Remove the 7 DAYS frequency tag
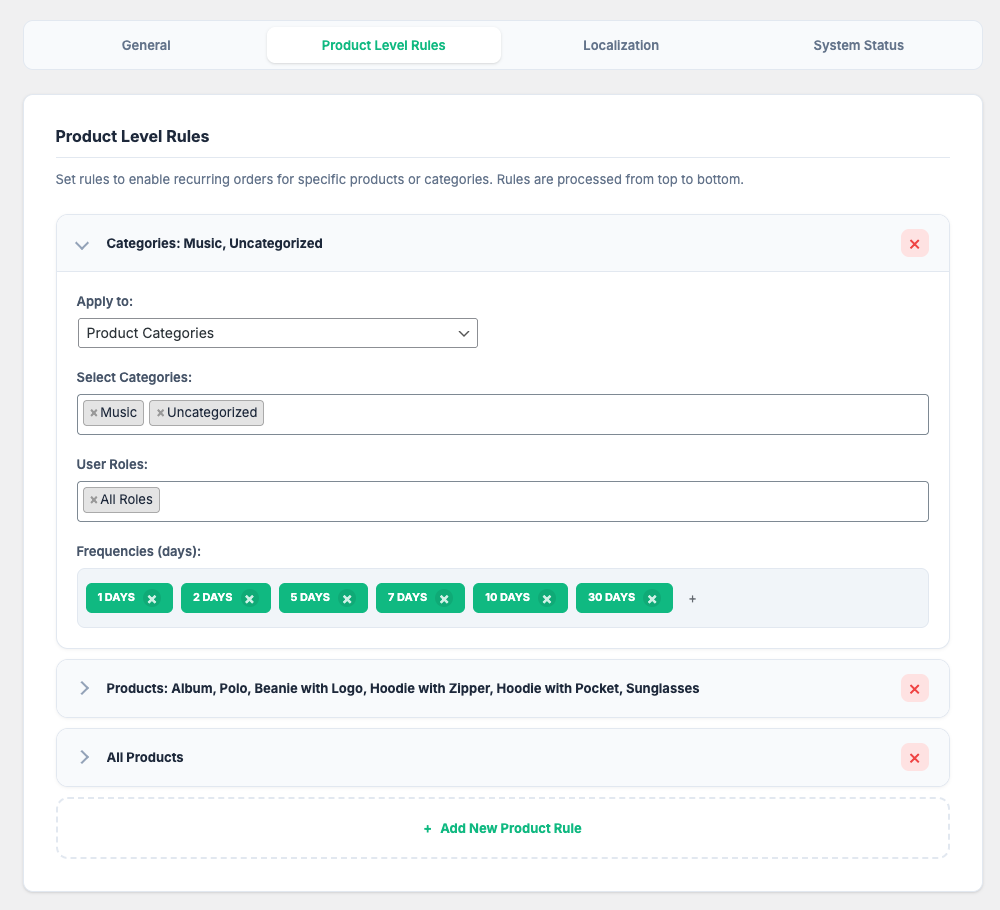 point(444,599)
